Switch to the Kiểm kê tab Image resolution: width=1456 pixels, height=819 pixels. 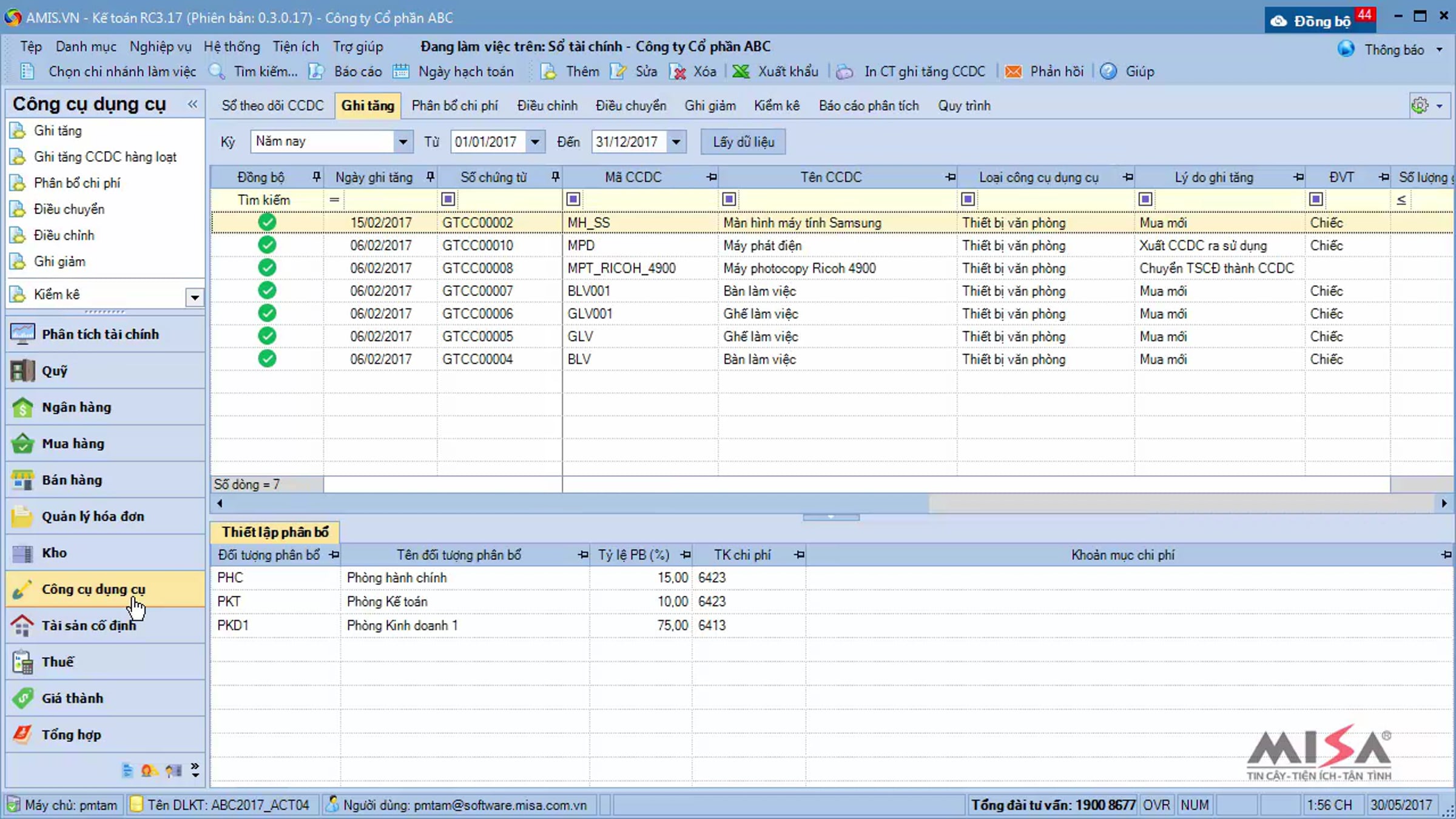pos(777,106)
